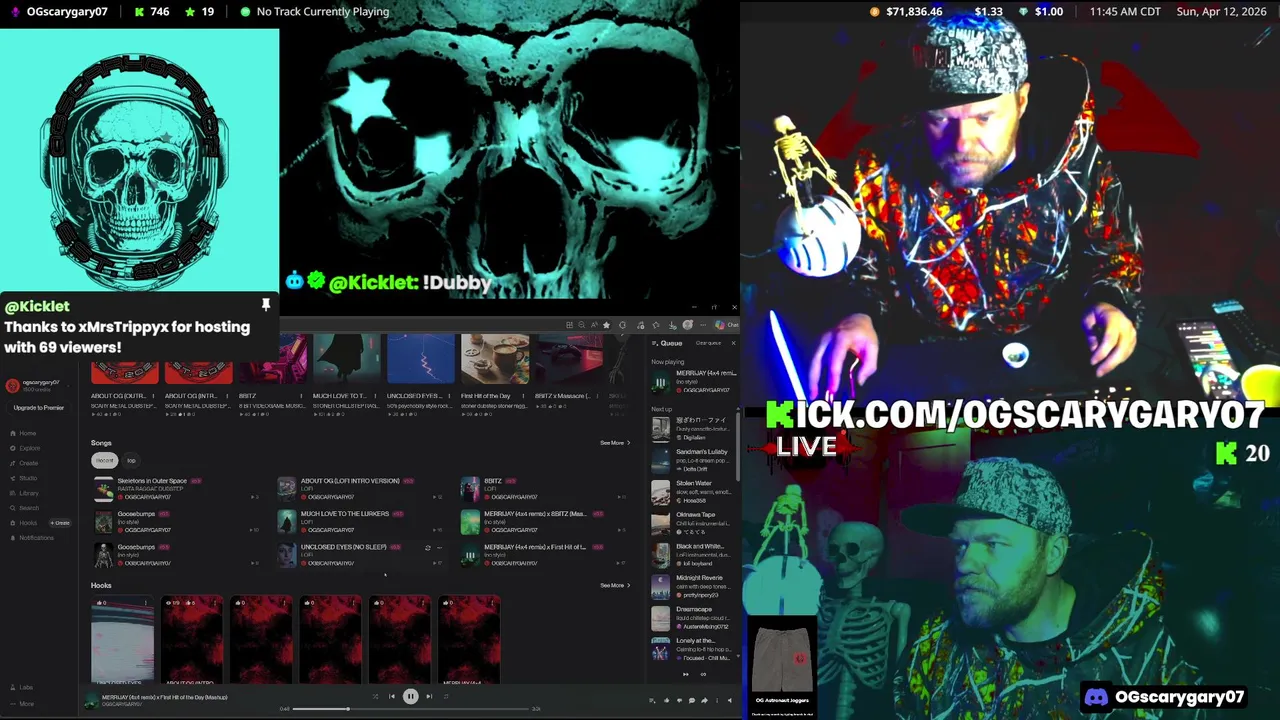
Task: Clear the queue
Action: 708,343
